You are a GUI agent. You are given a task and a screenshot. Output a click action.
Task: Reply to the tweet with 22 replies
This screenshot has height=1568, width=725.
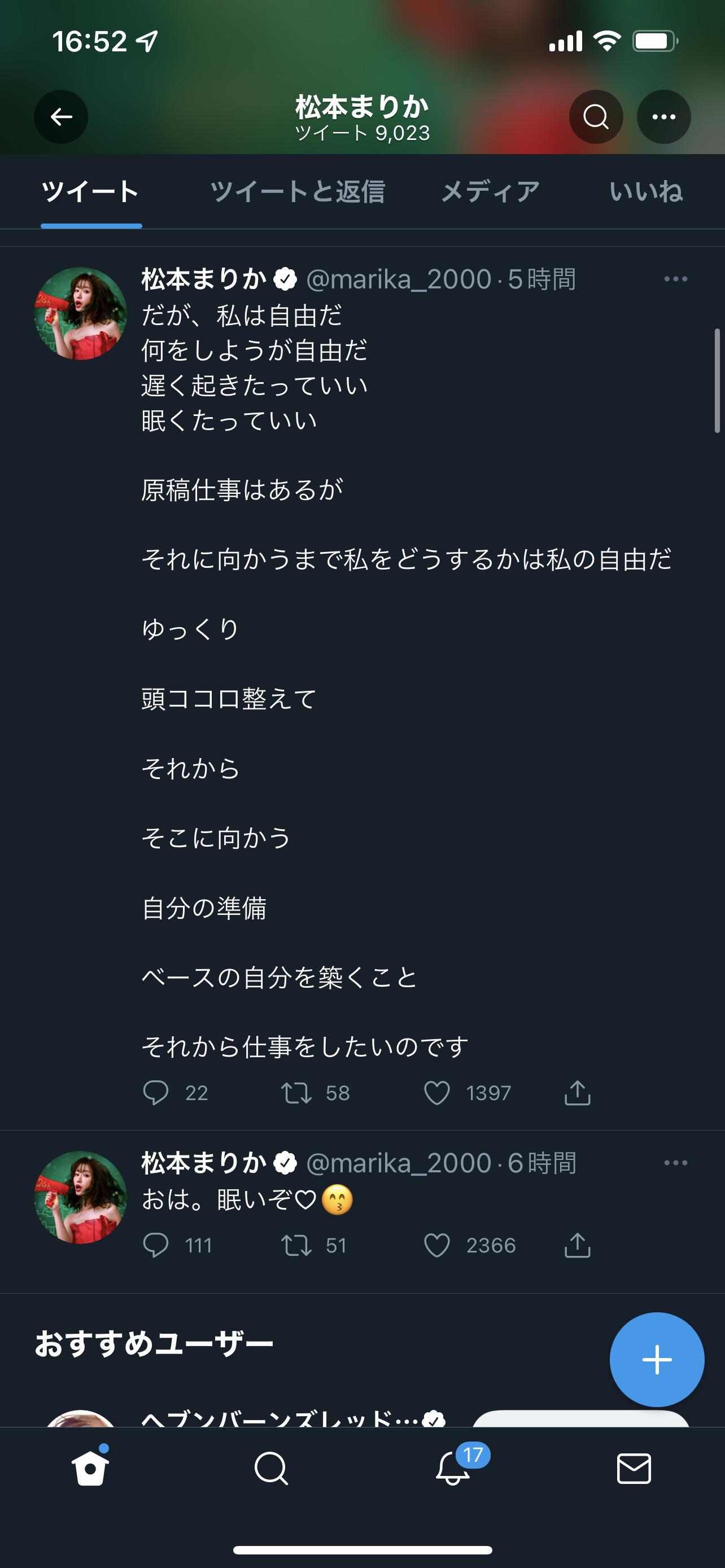(x=156, y=1093)
